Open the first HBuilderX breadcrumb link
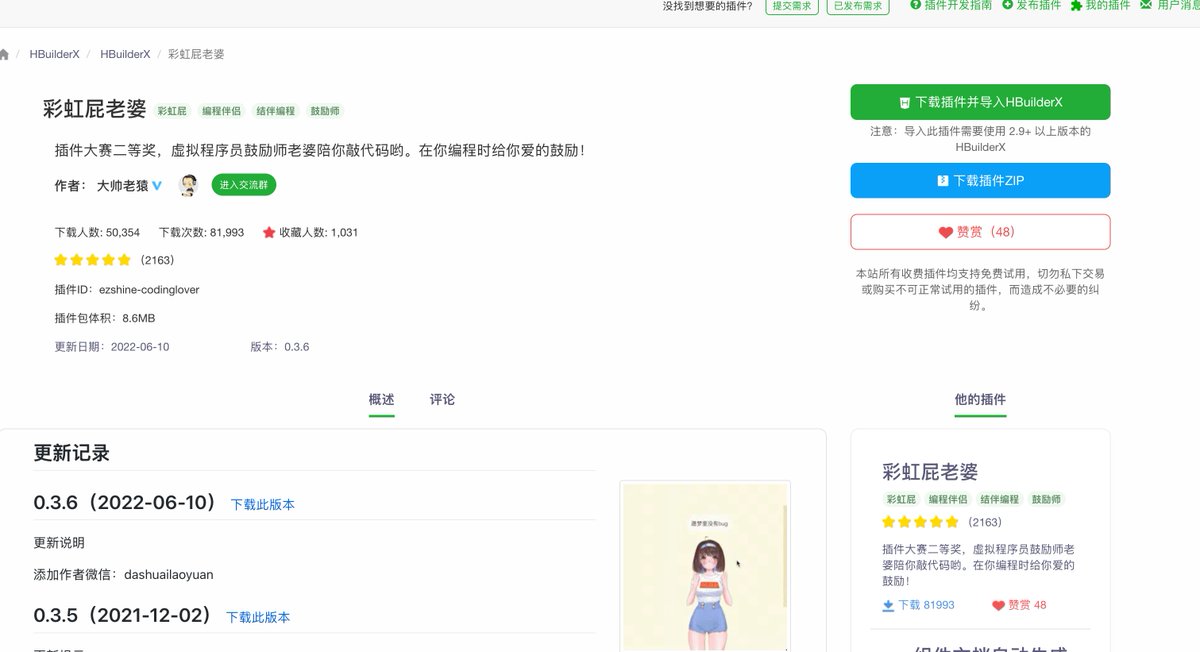The width and height of the screenshot is (1200, 652). pyautogui.click(x=54, y=54)
